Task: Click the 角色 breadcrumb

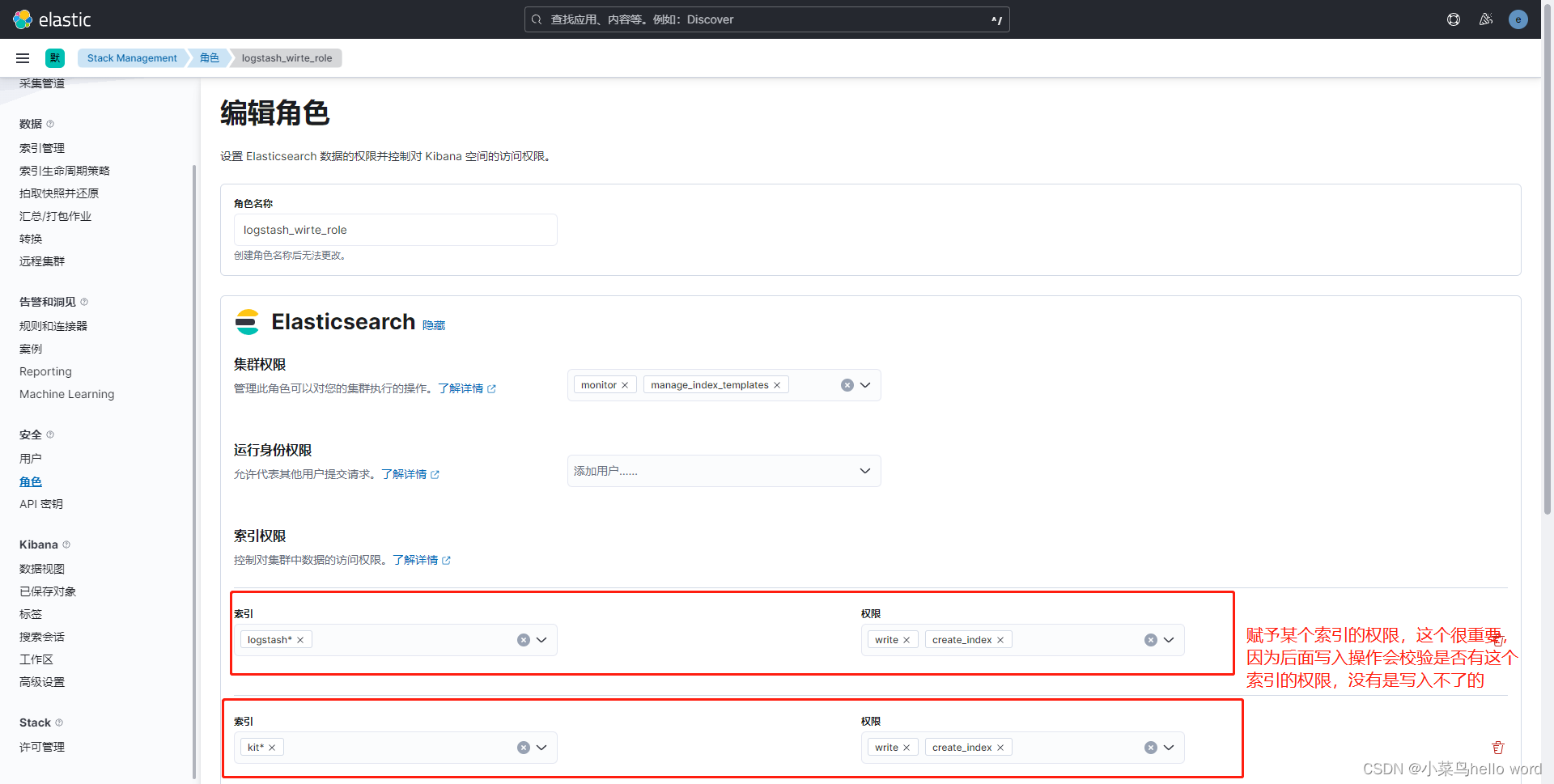Action: coord(209,58)
